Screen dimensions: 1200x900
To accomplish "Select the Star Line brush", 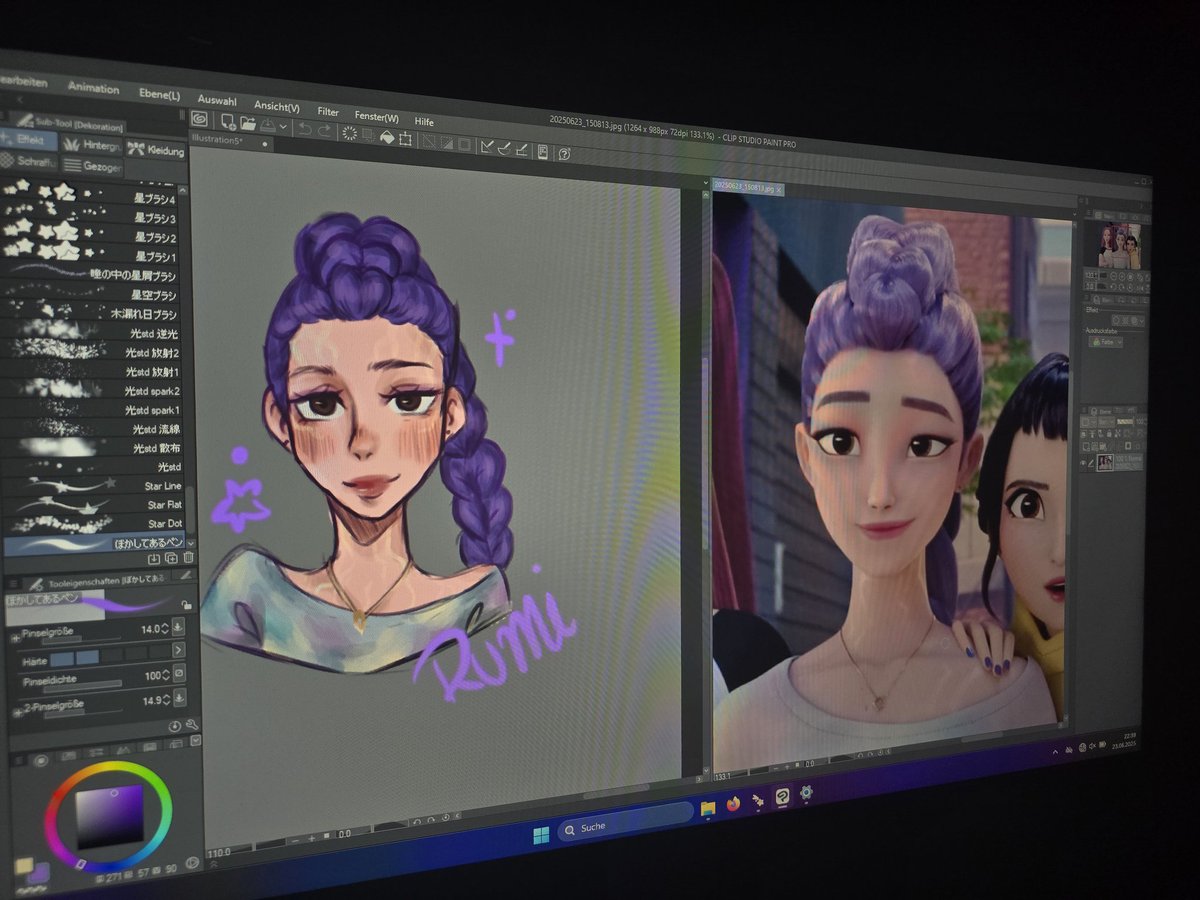I will (95, 486).
